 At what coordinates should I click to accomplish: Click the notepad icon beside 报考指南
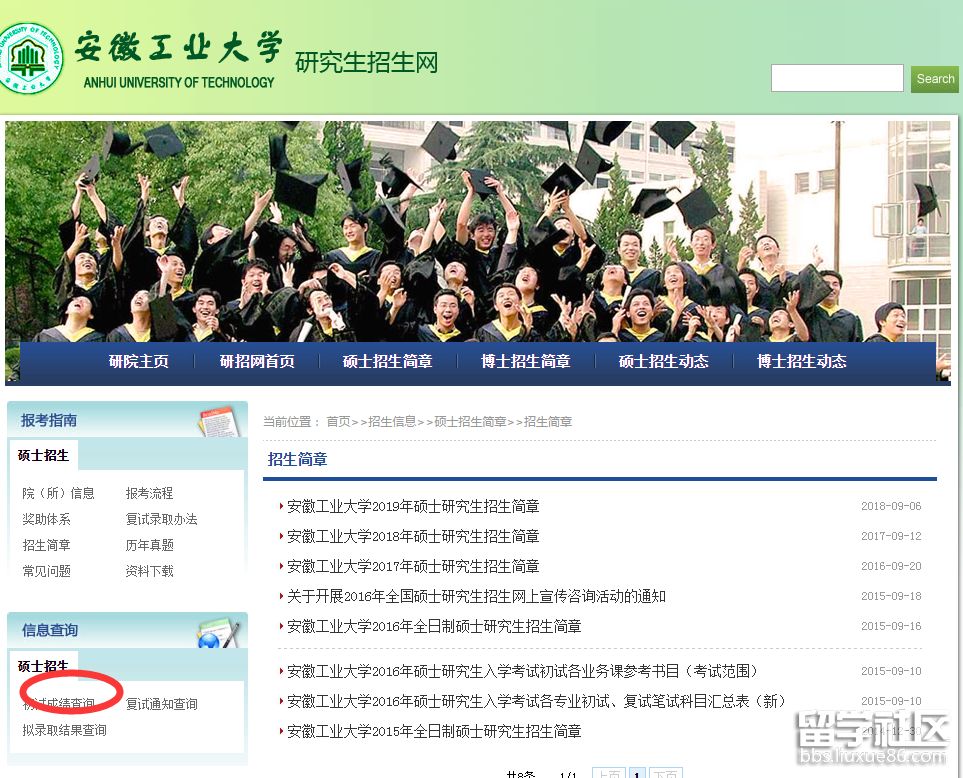click(217, 421)
